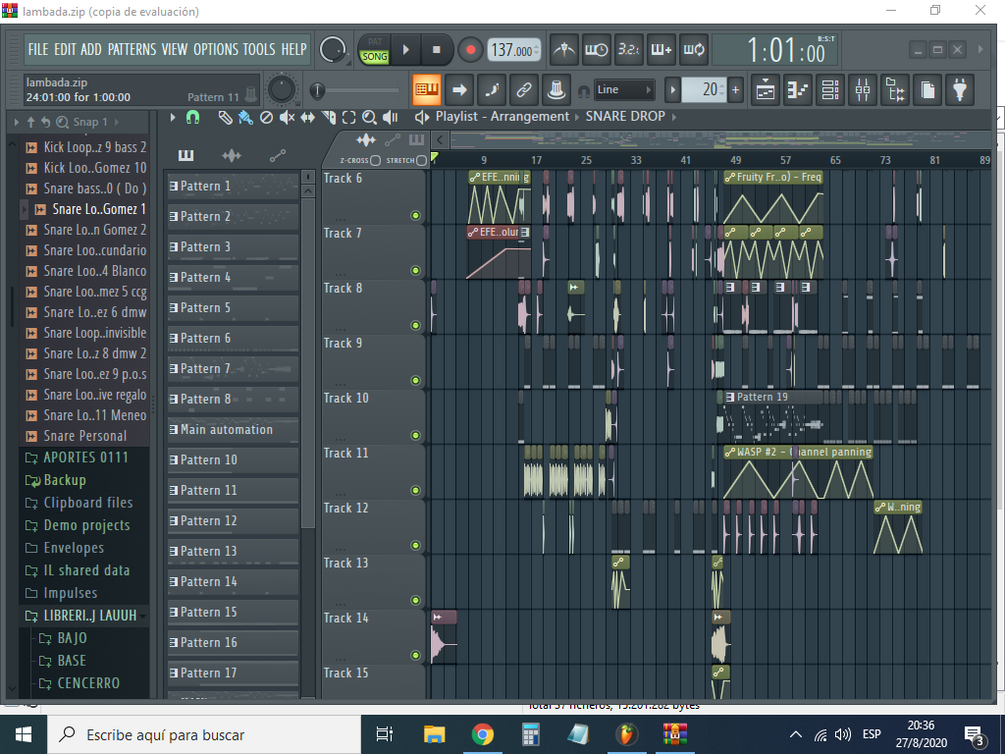Open Playlist options menu arrow
The image size is (1005, 754).
pyautogui.click(x=172, y=117)
